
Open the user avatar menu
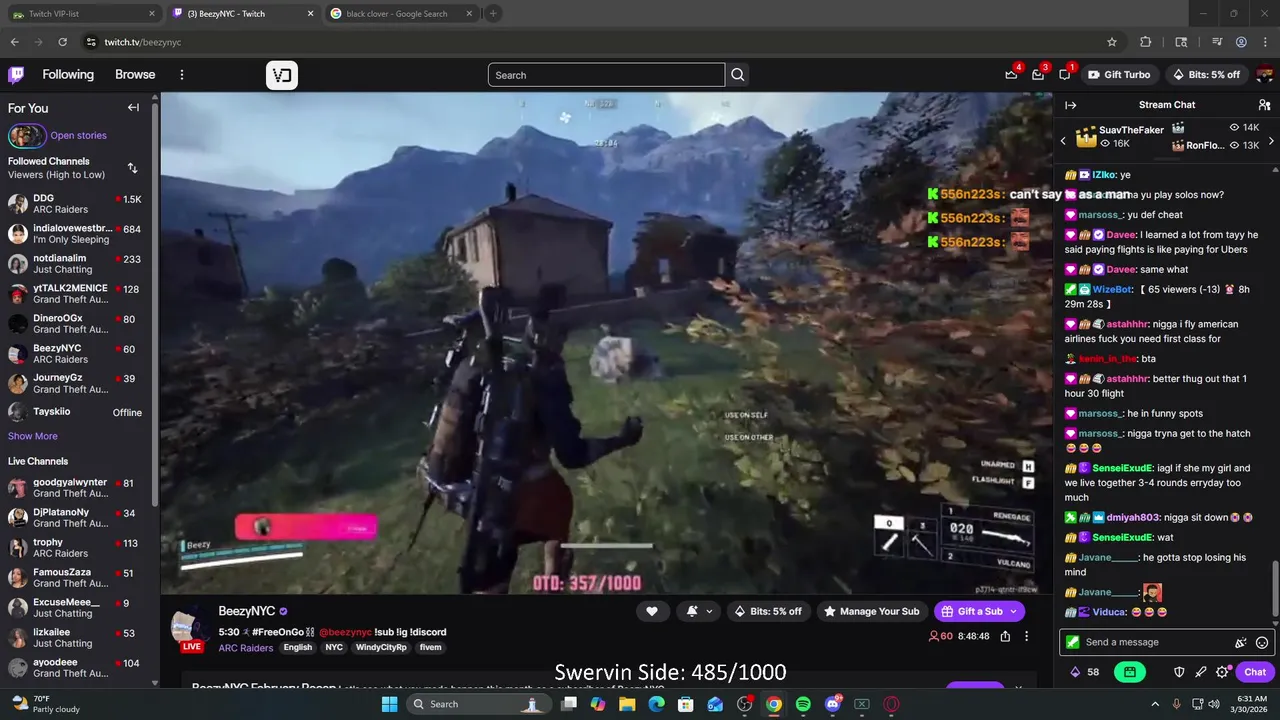coord(1264,75)
